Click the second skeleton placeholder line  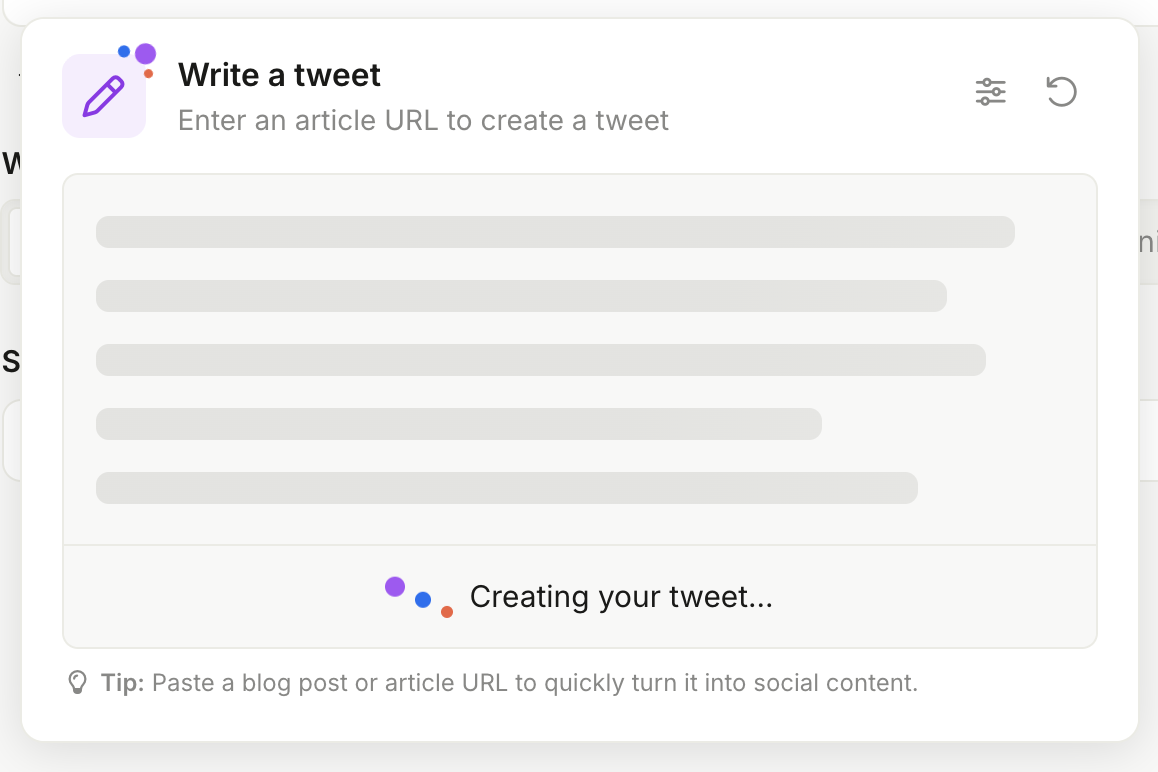[521, 296]
